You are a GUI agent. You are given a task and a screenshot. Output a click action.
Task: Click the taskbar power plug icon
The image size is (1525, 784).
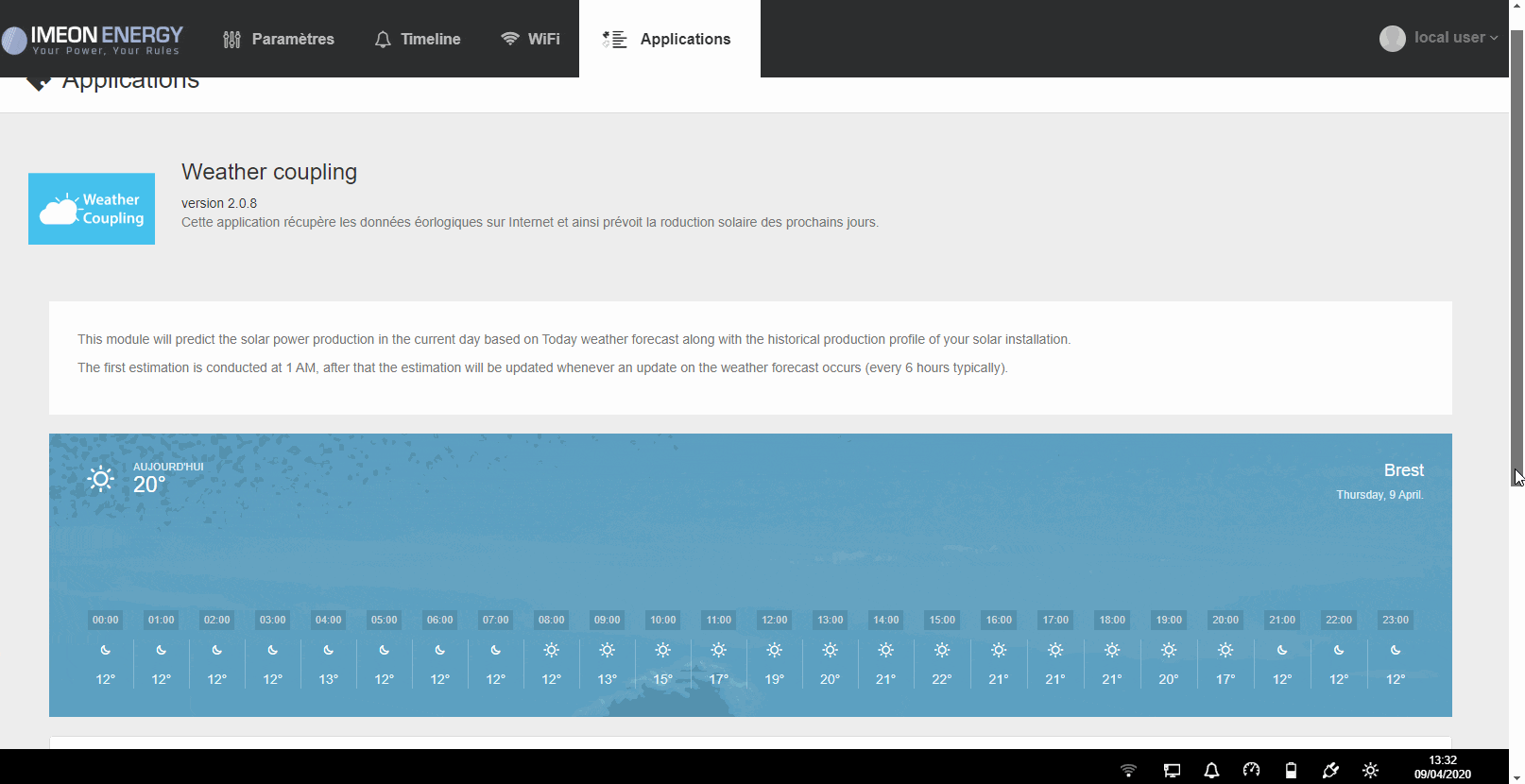[x=1330, y=771]
